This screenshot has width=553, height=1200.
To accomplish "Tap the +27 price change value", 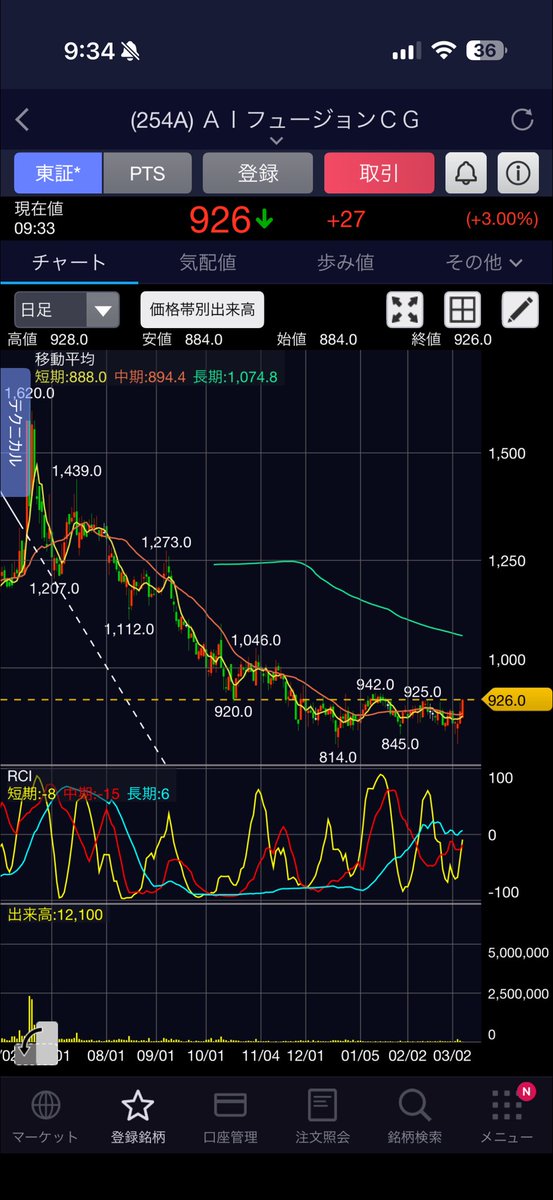I will 346,219.
